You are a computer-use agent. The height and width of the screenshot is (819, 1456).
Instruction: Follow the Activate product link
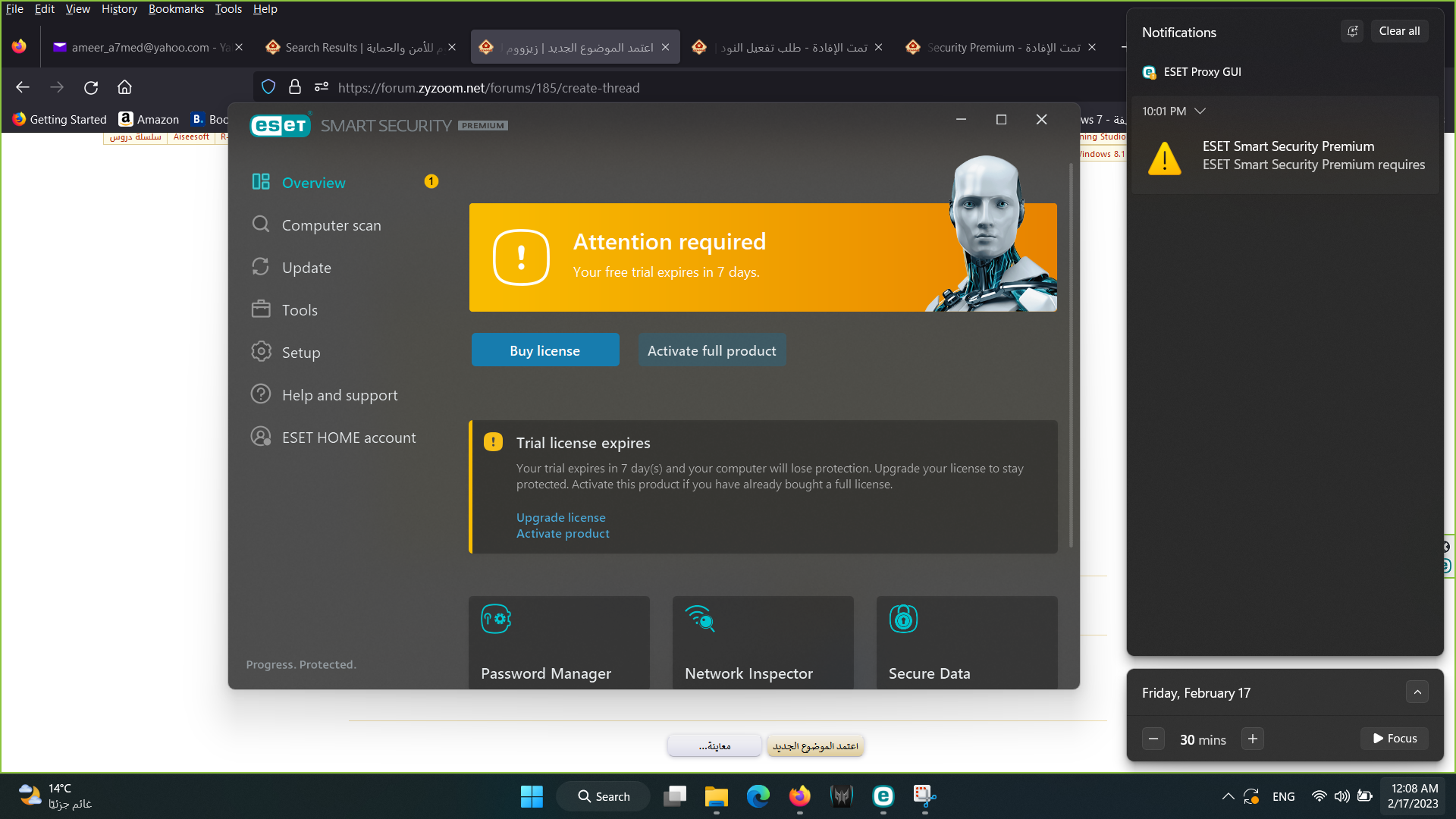click(563, 534)
